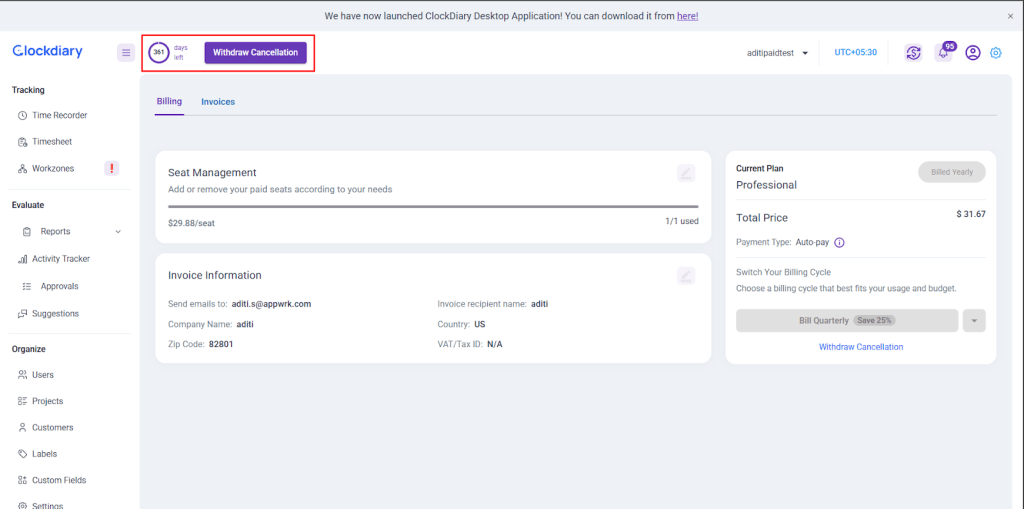The width and height of the screenshot is (1024, 509).
Task: Switch to the Invoices tab
Action: click(217, 102)
